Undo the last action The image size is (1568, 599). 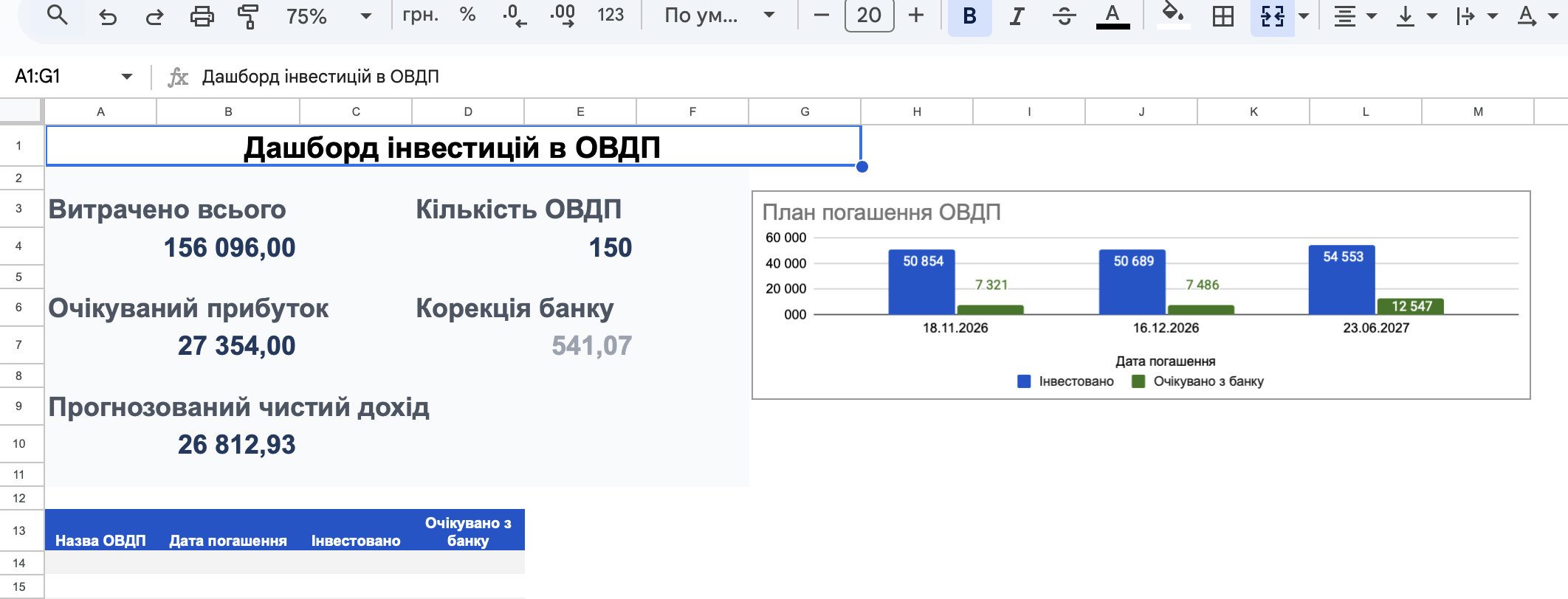(x=108, y=16)
